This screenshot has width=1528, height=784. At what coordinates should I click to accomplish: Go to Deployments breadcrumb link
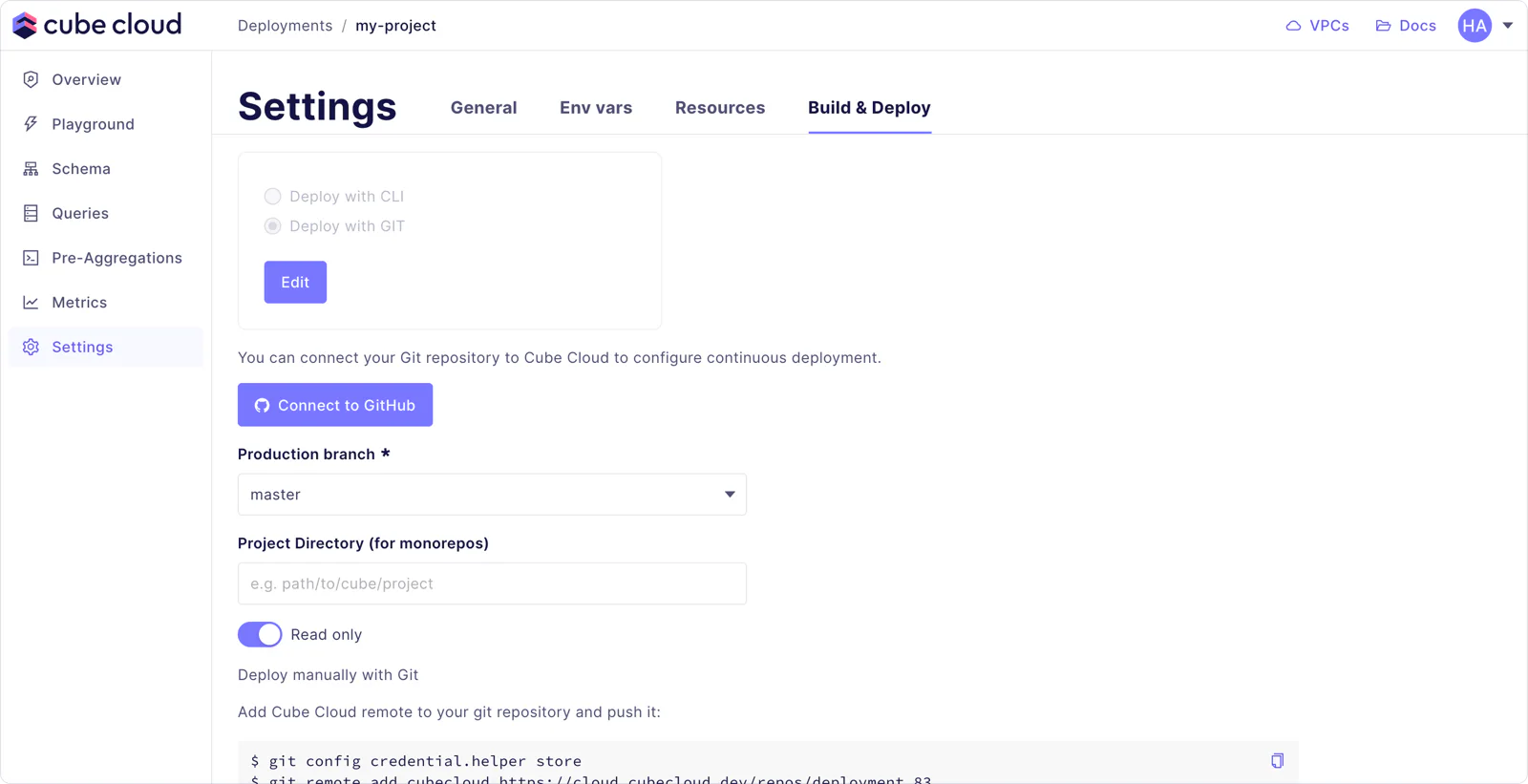tap(286, 26)
